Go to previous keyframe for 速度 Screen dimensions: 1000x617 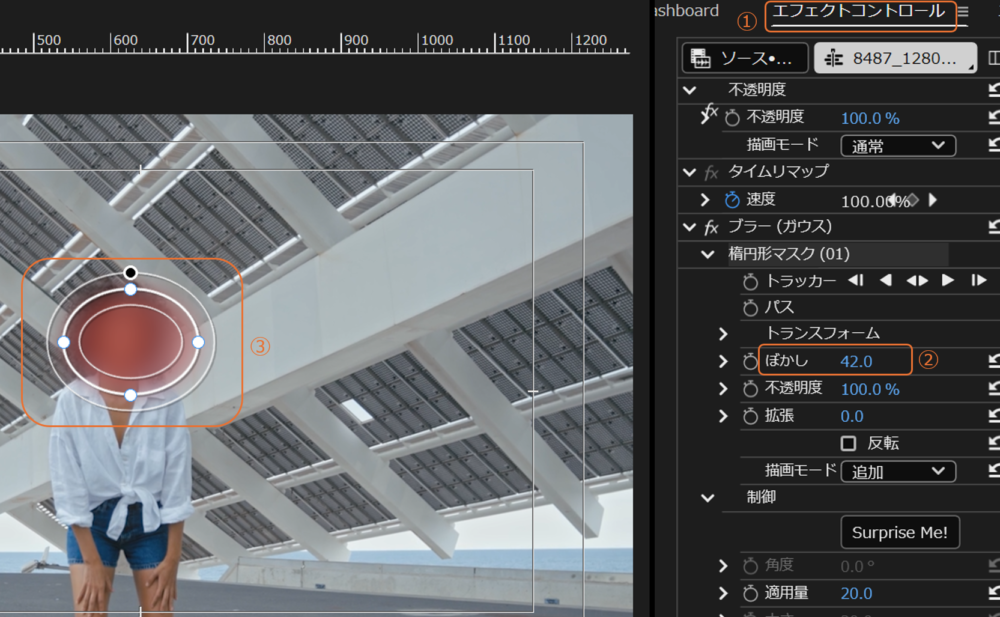[892, 199]
